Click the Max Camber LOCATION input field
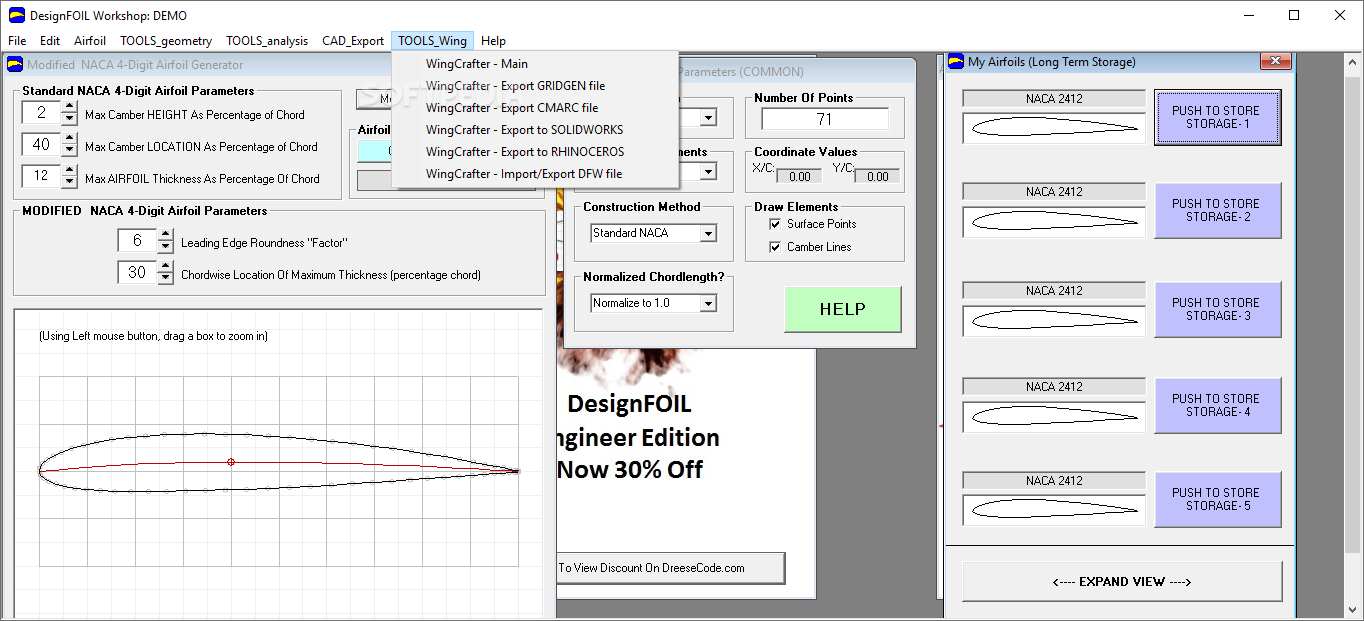Image resolution: width=1364 pixels, height=621 pixels. pyautogui.click(x=41, y=145)
